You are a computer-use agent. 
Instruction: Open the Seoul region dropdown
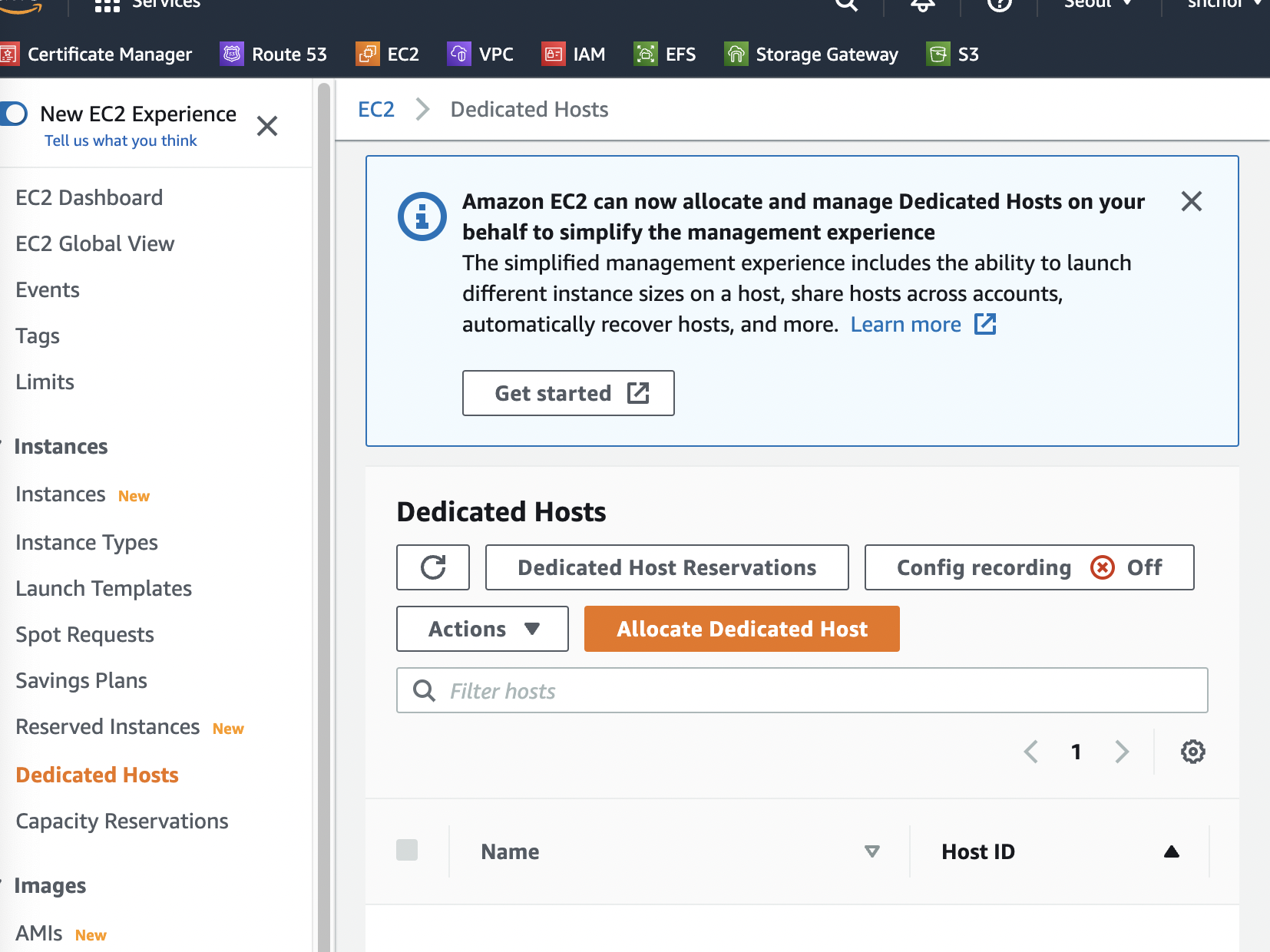(x=1098, y=4)
